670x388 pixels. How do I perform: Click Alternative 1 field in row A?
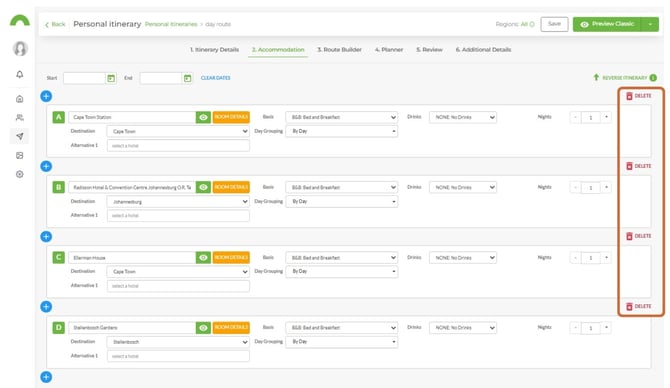(178, 146)
